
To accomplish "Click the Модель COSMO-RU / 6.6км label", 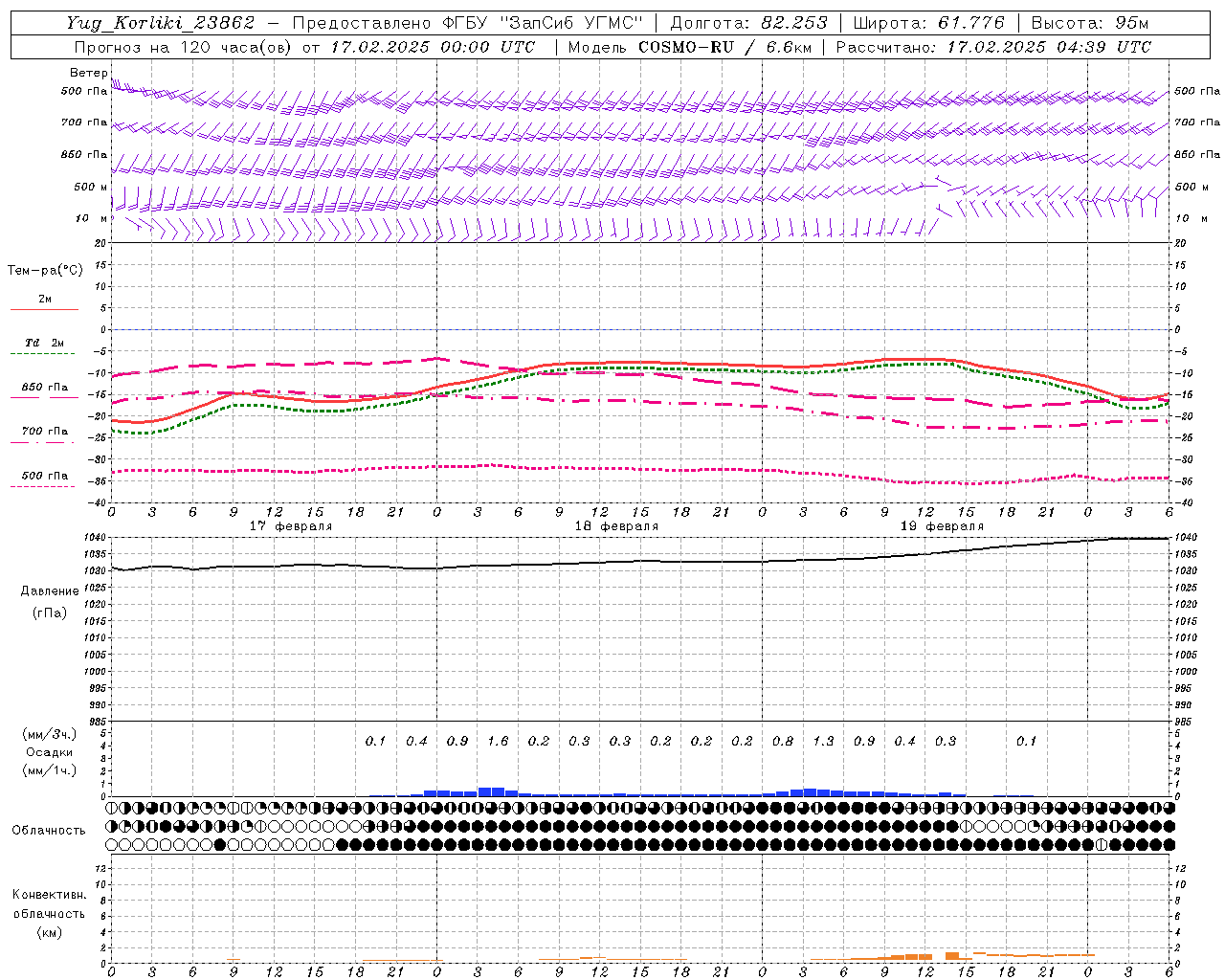I will [689, 47].
